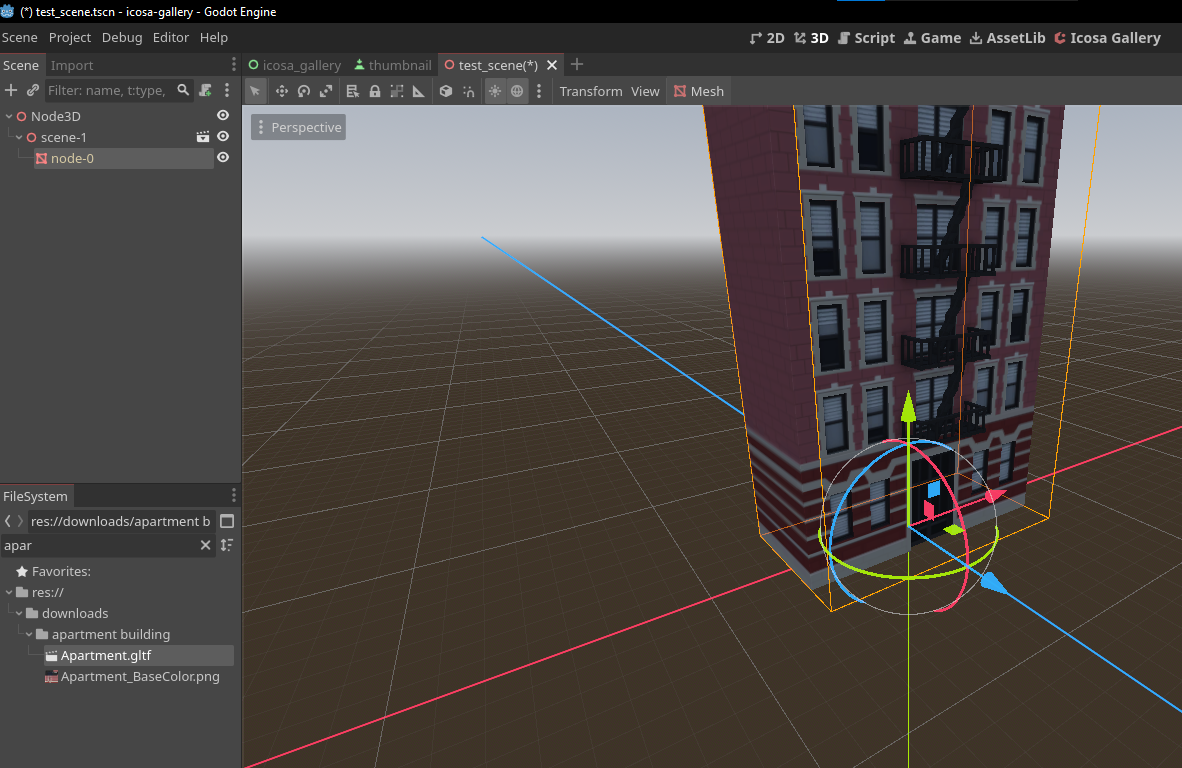Toggle the preview sunlight button

(495, 91)
